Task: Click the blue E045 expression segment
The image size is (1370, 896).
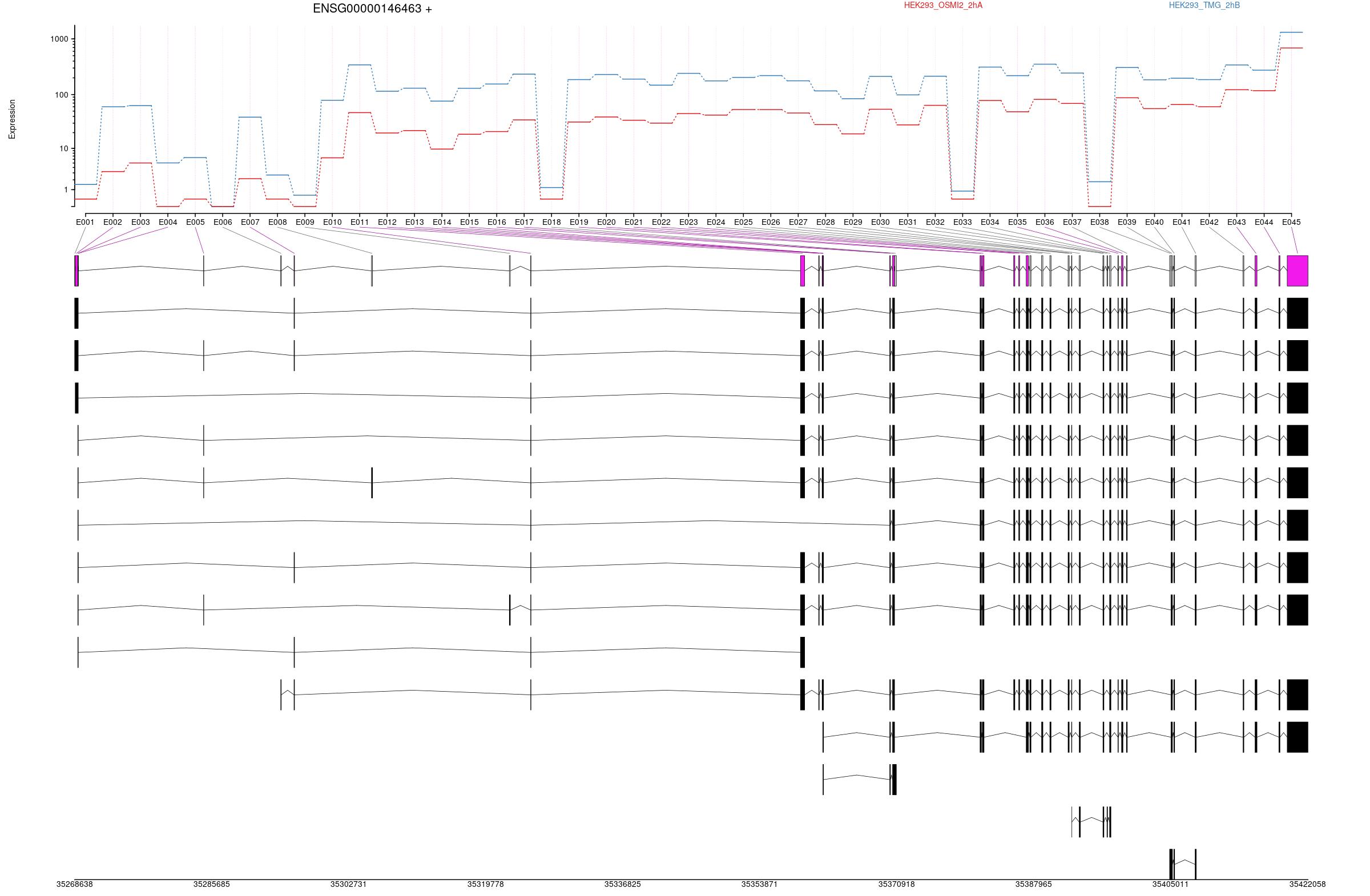Action: 1291,32
